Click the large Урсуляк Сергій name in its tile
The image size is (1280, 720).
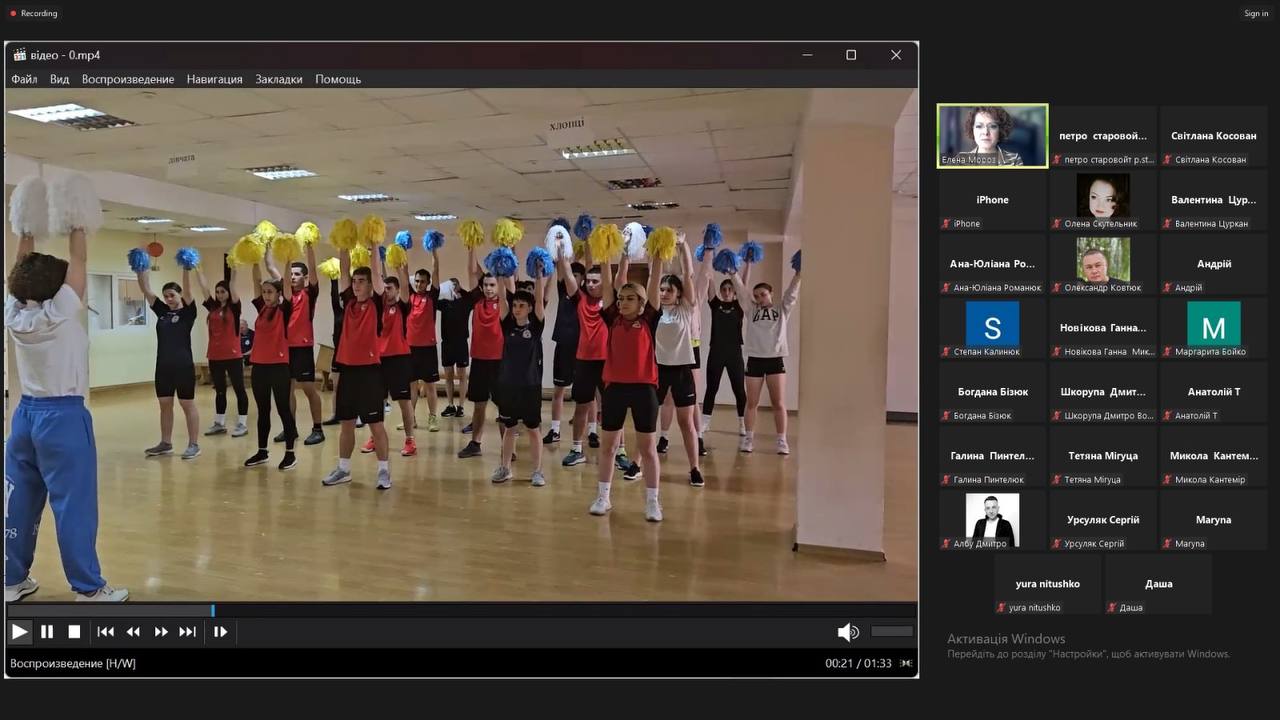click(x=1103, y=520)
